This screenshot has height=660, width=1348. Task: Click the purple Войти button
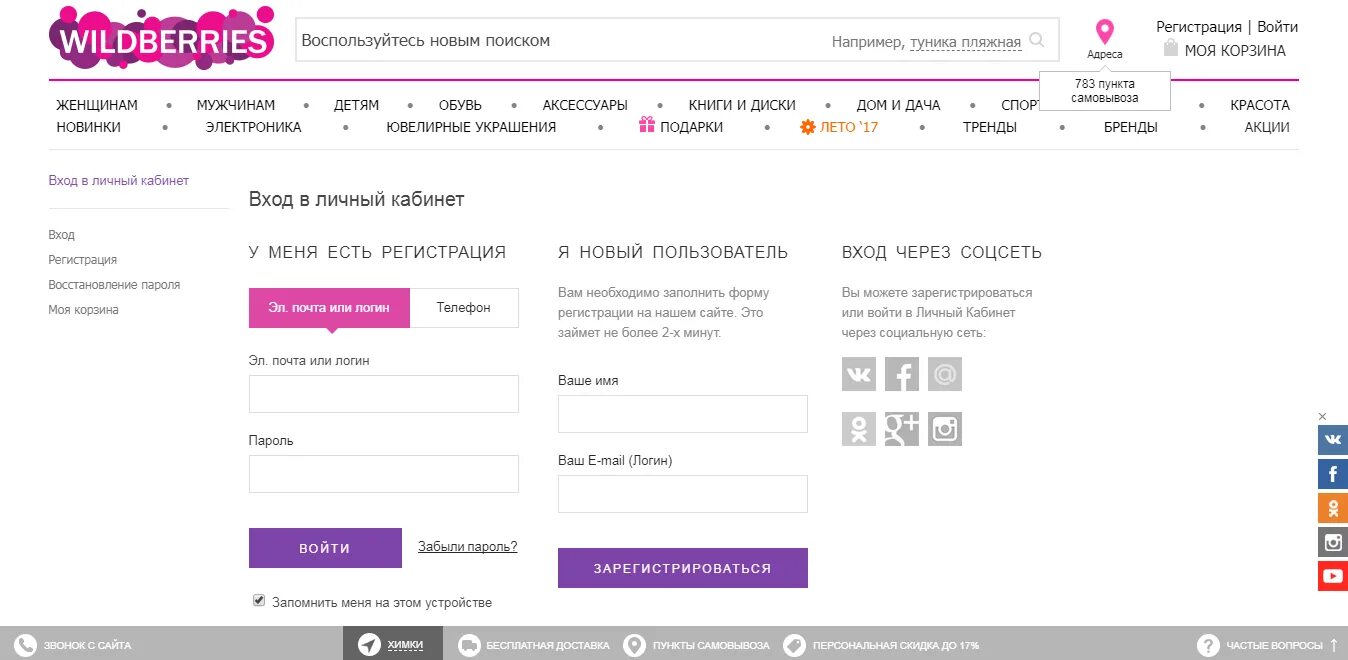click(x=325, y=548)
